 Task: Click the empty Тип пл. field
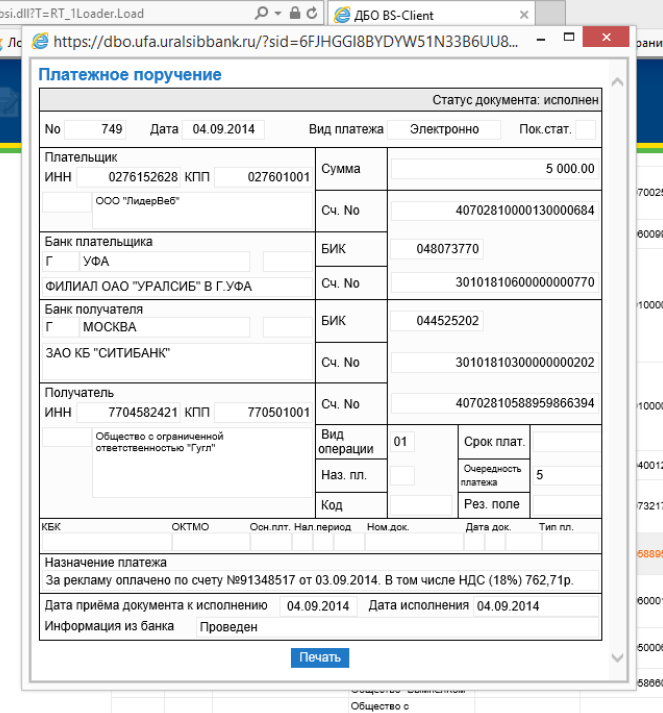pos(570,542)
